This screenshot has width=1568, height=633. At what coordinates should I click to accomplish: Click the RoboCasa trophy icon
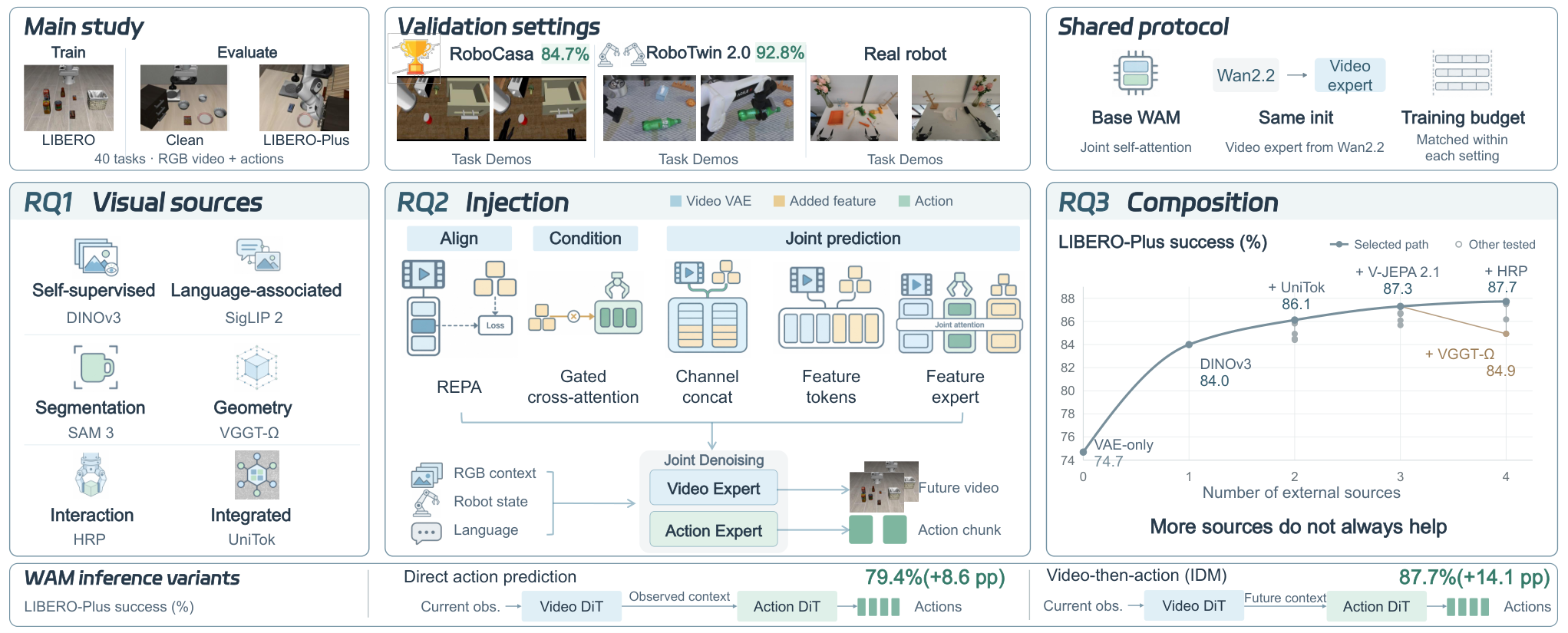(415, 57)
